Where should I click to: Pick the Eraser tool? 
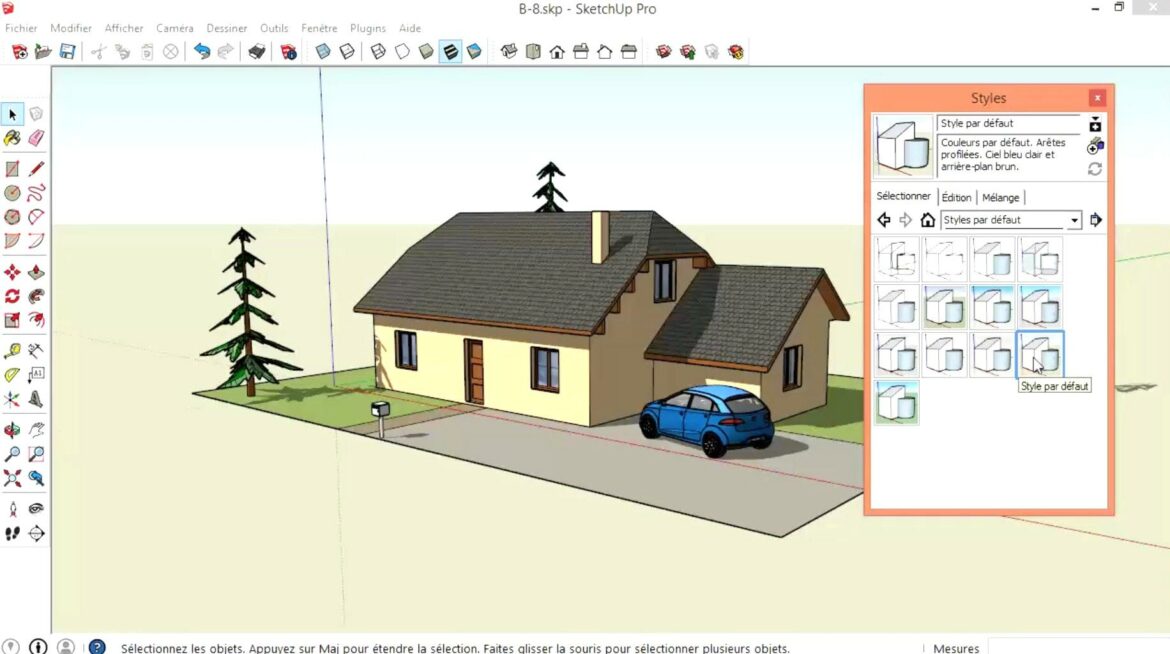tap(37, 138)
